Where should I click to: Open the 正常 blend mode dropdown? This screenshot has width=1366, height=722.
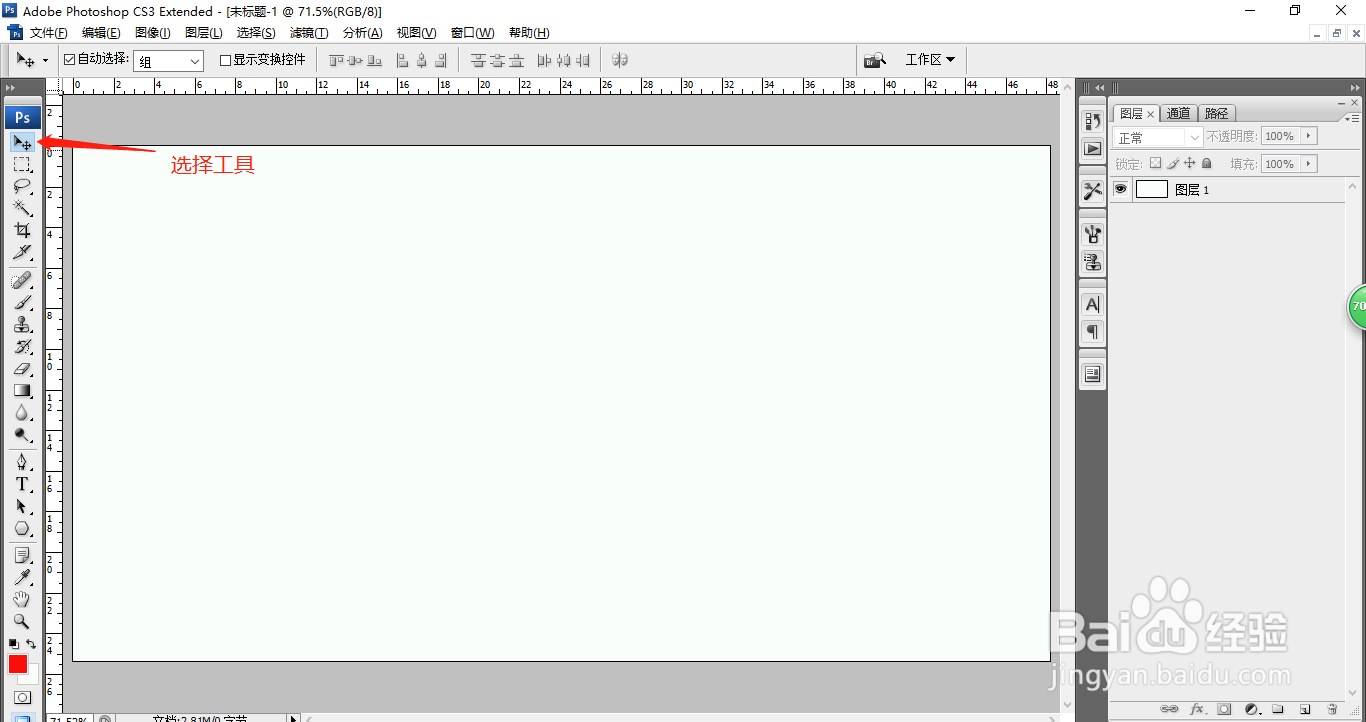tap(1158, 137)
